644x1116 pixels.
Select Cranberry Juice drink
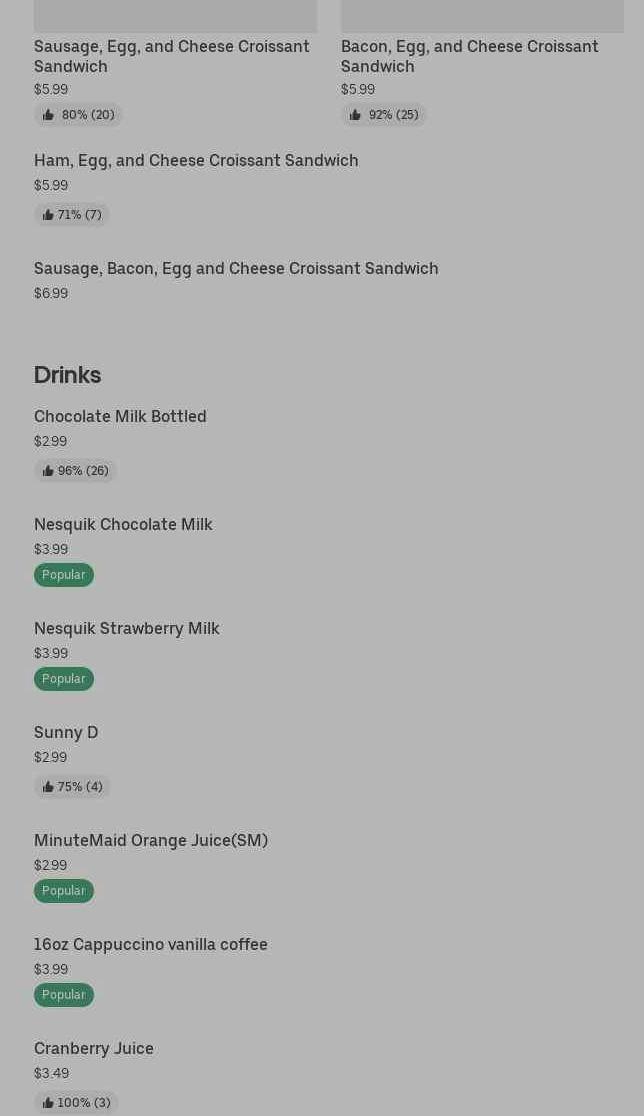(x=94, y=1048)
